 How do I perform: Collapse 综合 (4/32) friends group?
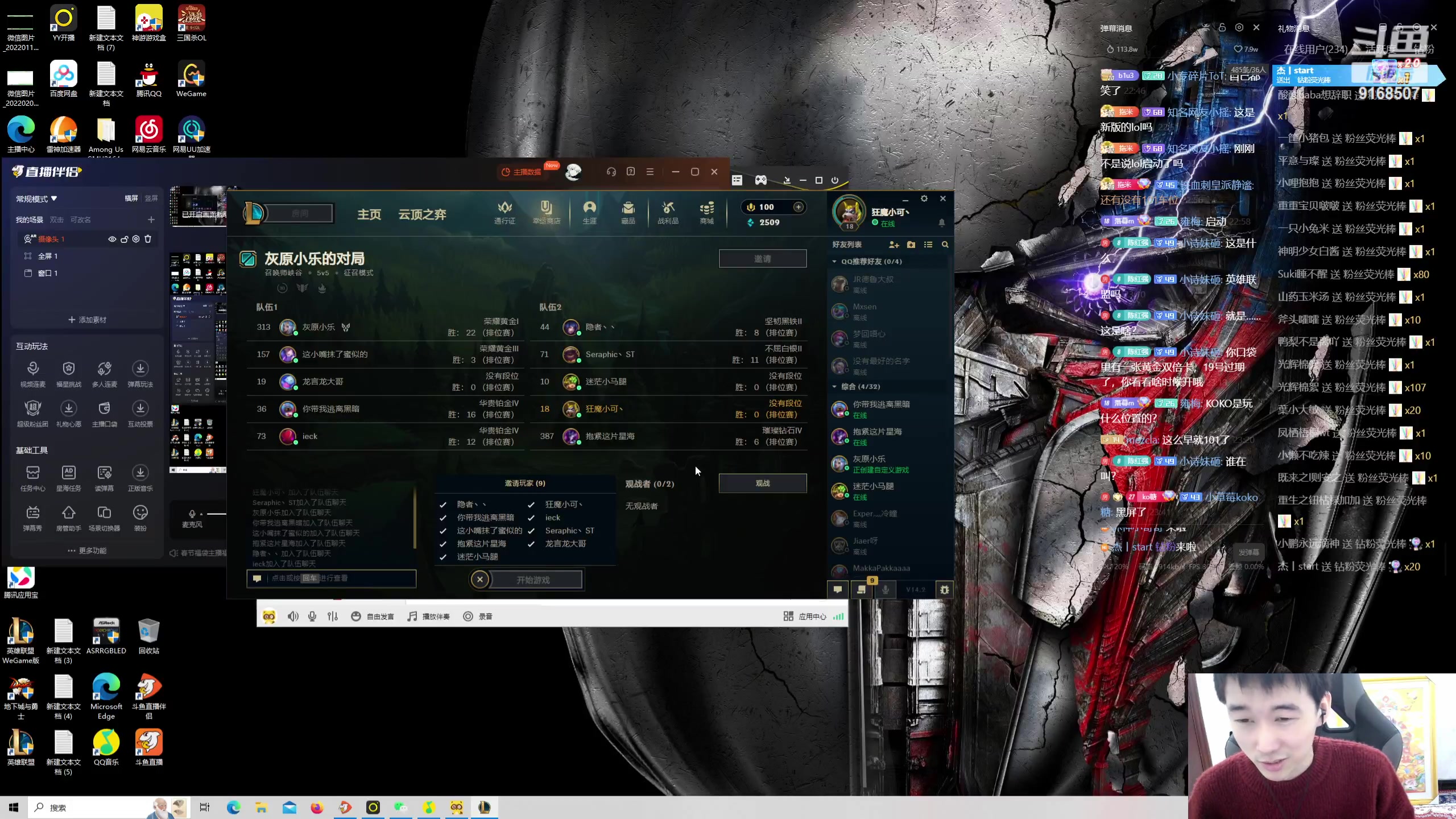coord(834,387)
